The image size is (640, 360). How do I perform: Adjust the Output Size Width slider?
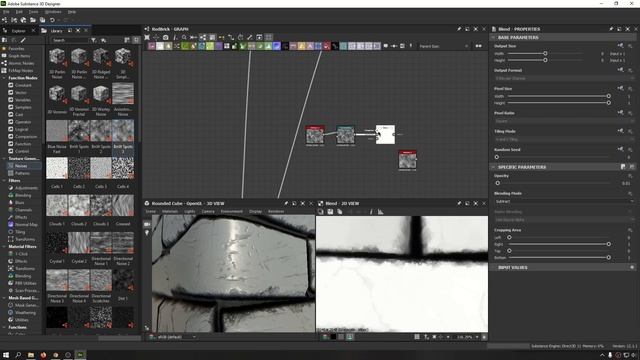click(x=545, y=53)
